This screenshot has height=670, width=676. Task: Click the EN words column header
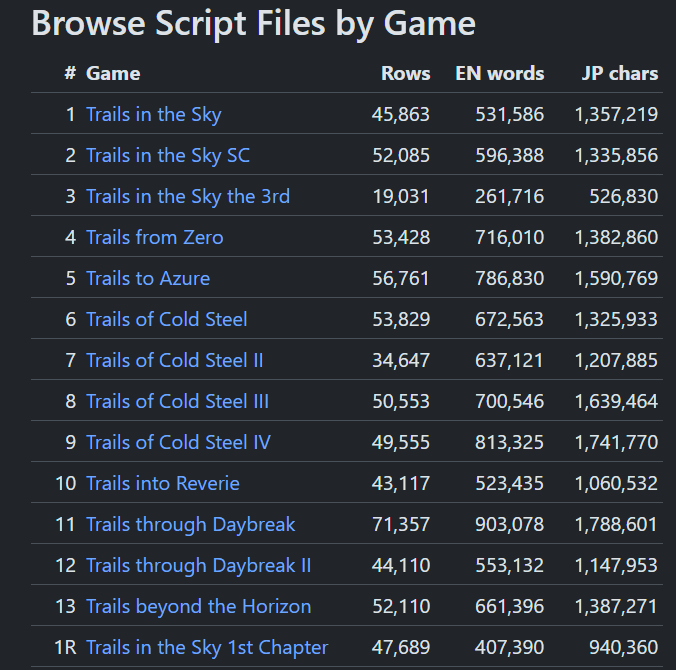pyautogui.click(x=500, y=74)
